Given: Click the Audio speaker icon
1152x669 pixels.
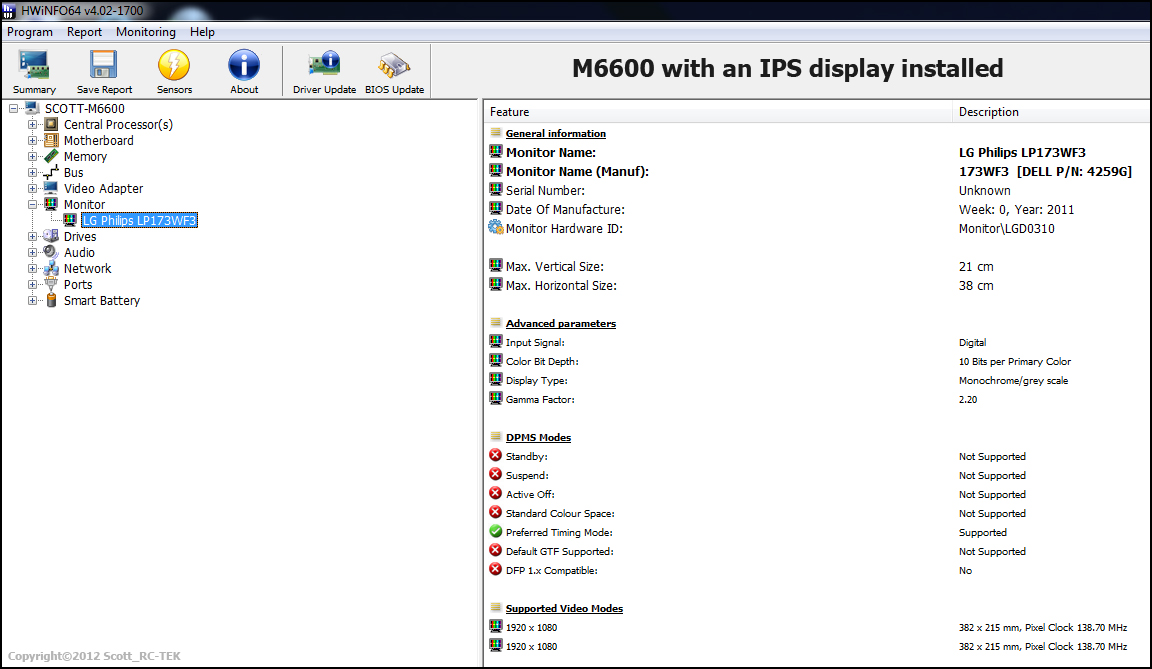Looking at the screenshot, I should 51,253.
